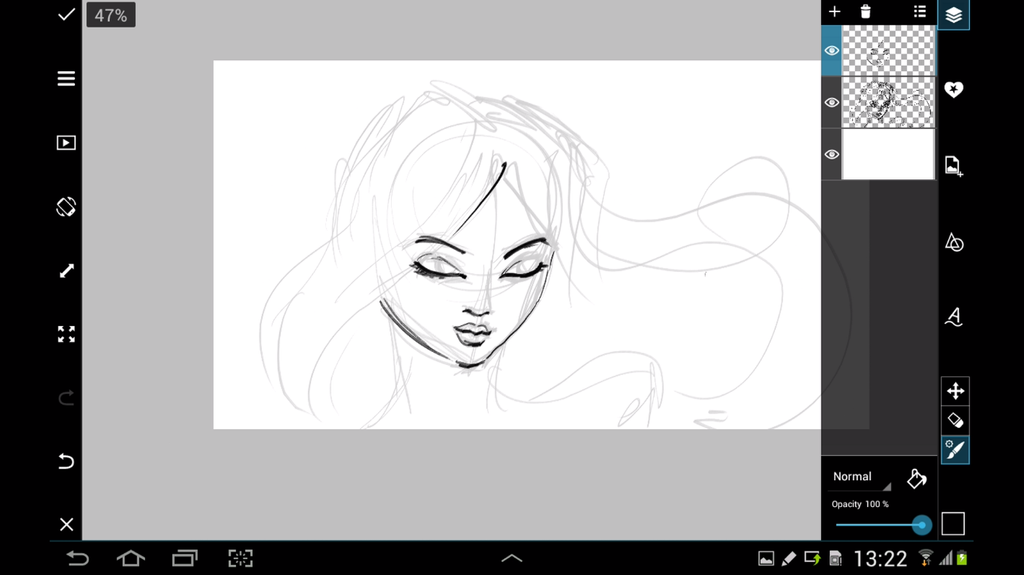Toggle fullscreen with the four-arrows icon

tap(66, 334)
